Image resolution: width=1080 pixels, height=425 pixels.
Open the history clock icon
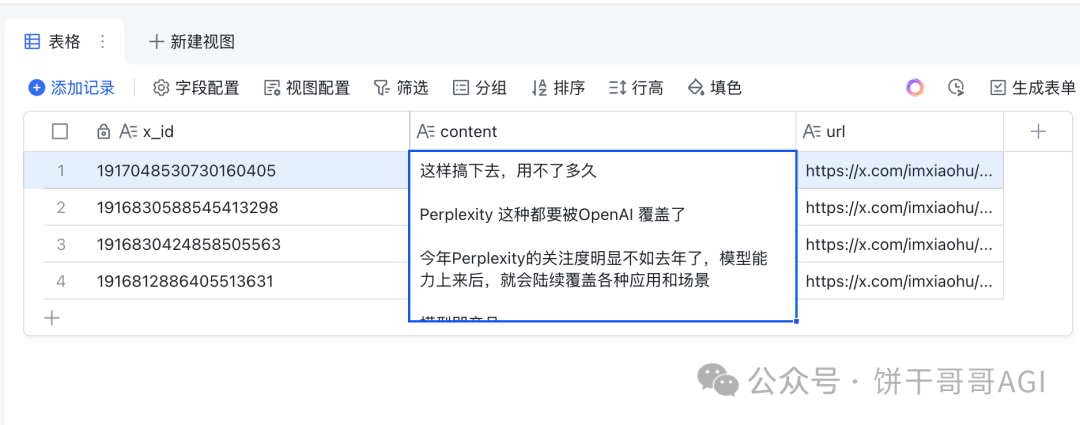(955, 87)
